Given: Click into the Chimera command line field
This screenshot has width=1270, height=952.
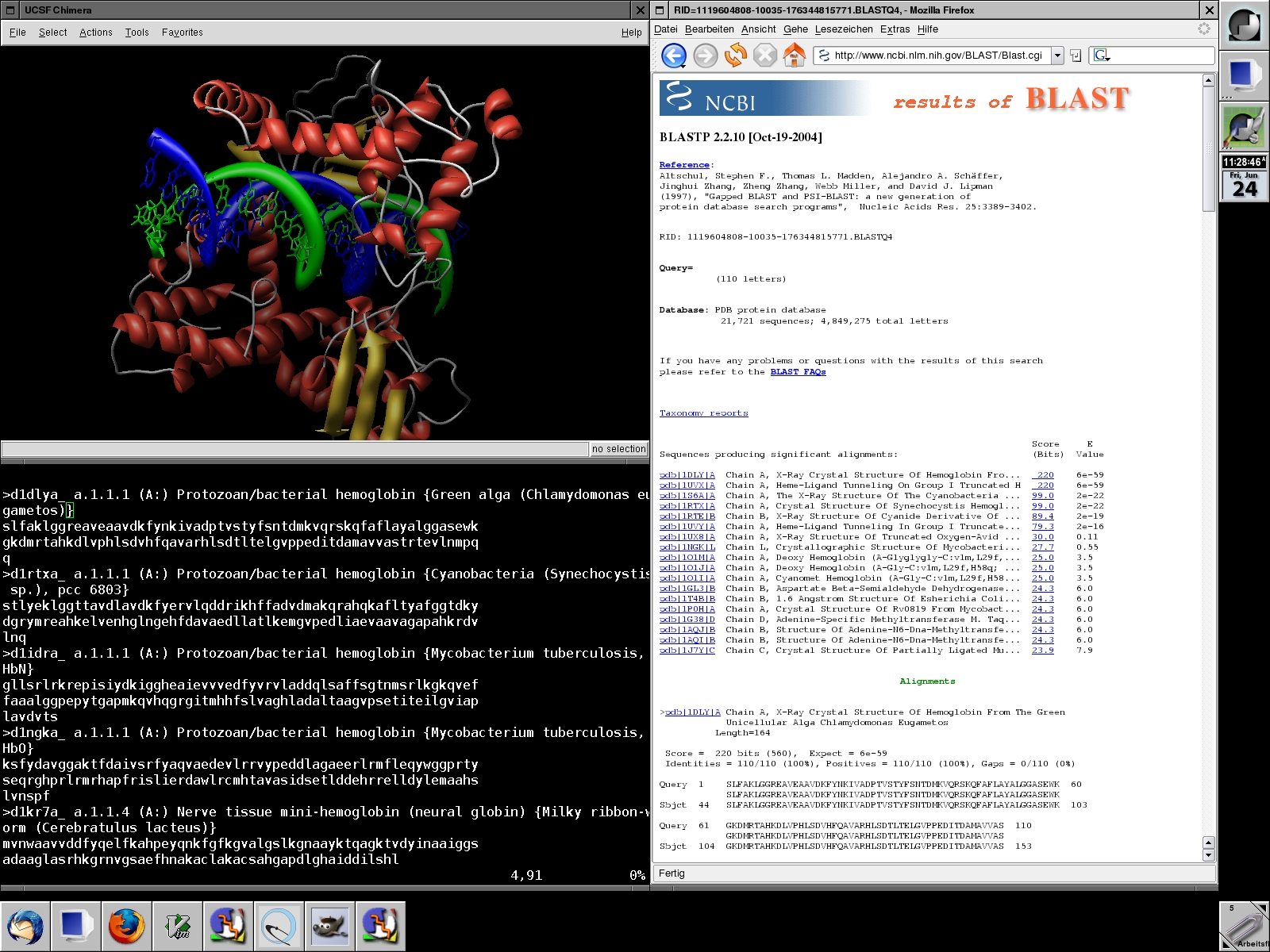Looking at the screenshot, I should (295, 449).
